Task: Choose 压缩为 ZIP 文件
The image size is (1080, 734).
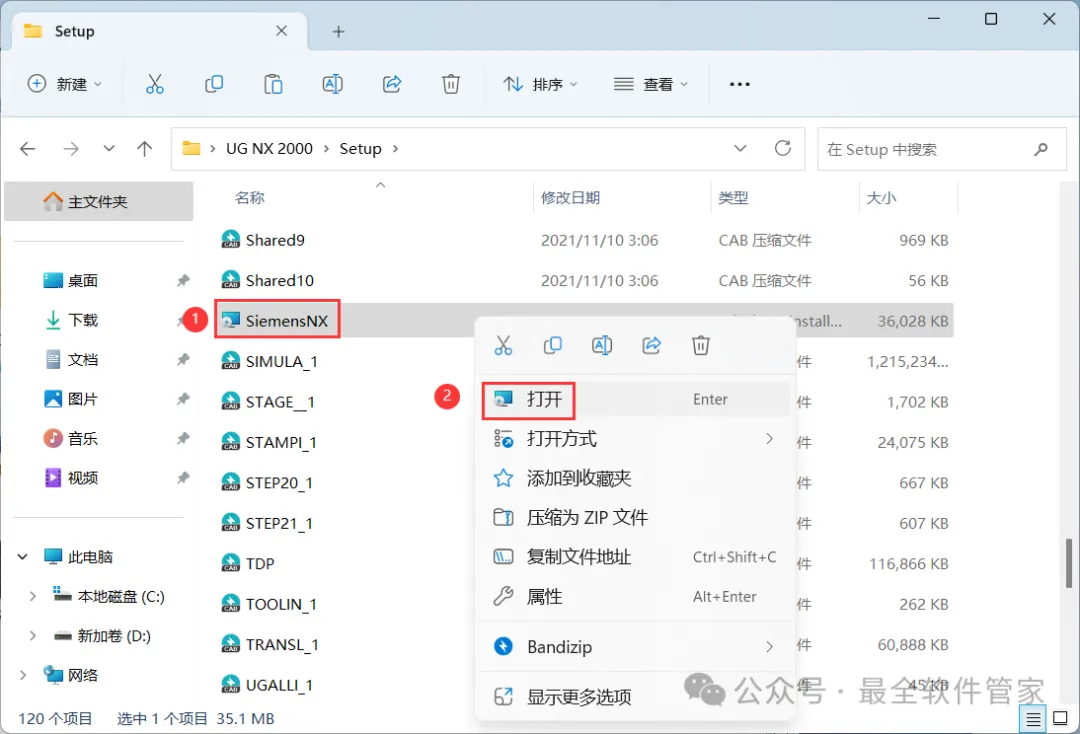Action: coord(635,517)
